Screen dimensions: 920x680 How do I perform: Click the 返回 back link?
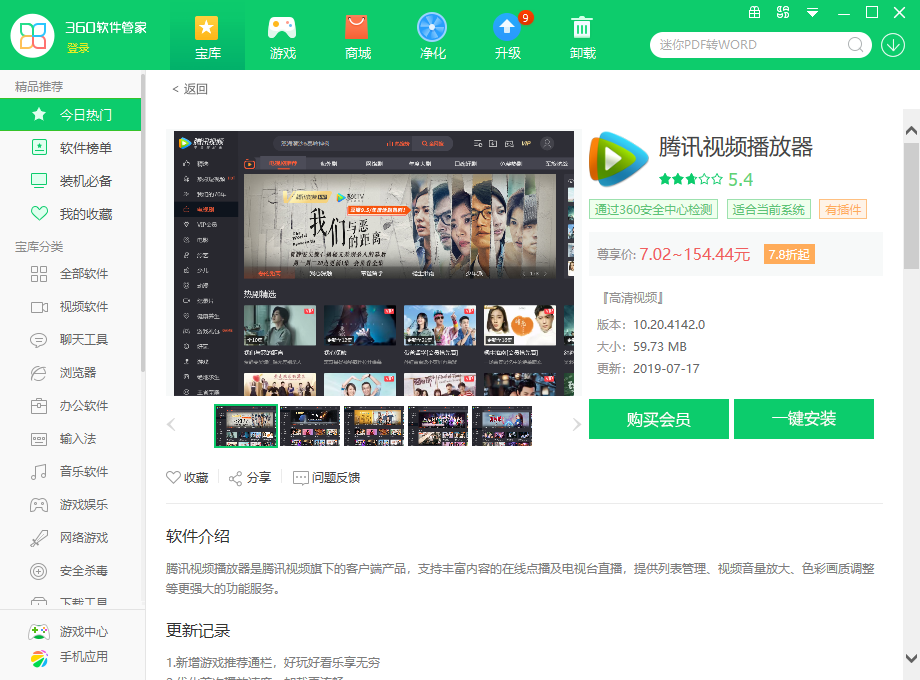point(190,89)
